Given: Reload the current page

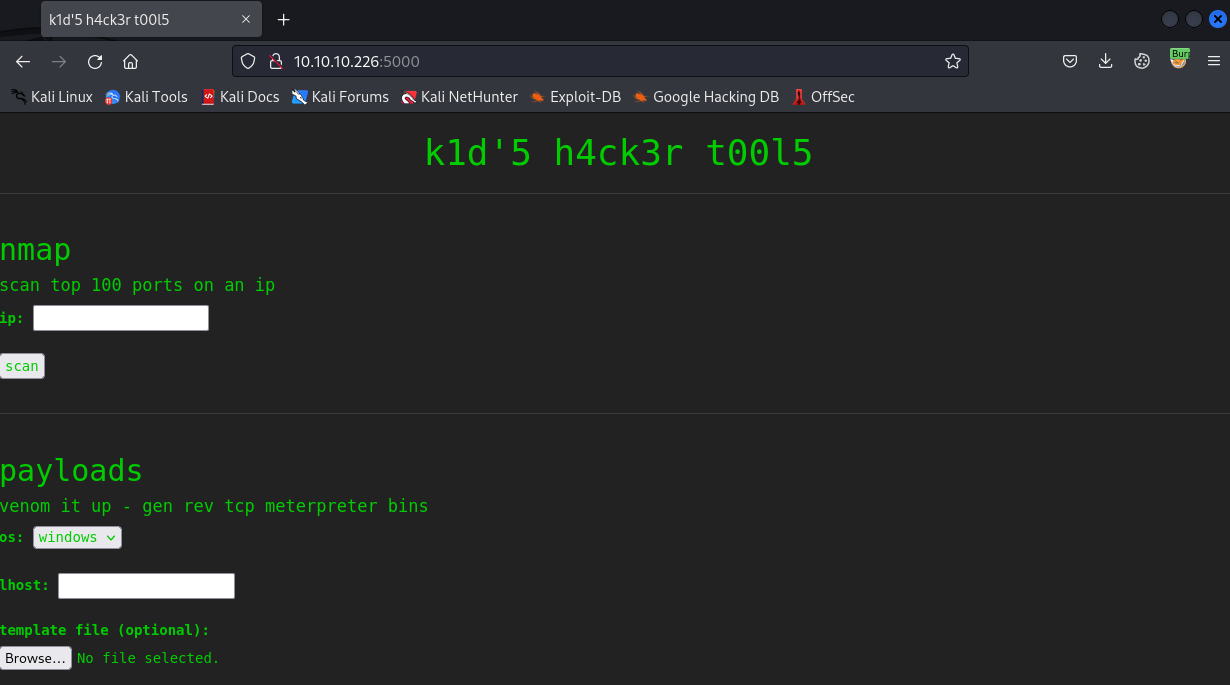Looking at the screenshot, I should pos(94,61).
